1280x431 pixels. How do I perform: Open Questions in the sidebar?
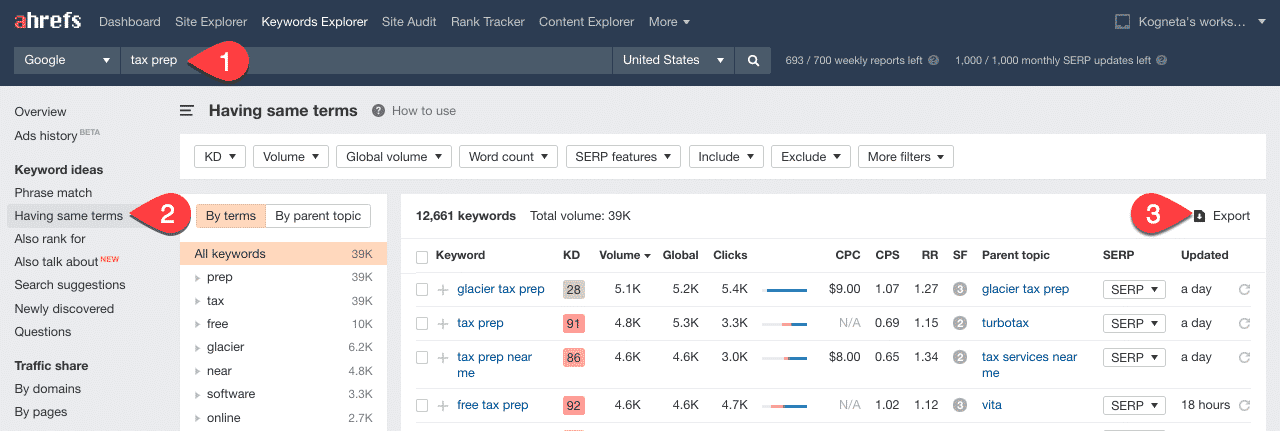[43, 331]
